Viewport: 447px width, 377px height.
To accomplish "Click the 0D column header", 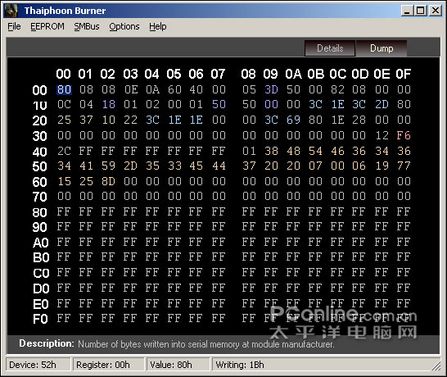I will pyautogui.click(x=359, y=74).
